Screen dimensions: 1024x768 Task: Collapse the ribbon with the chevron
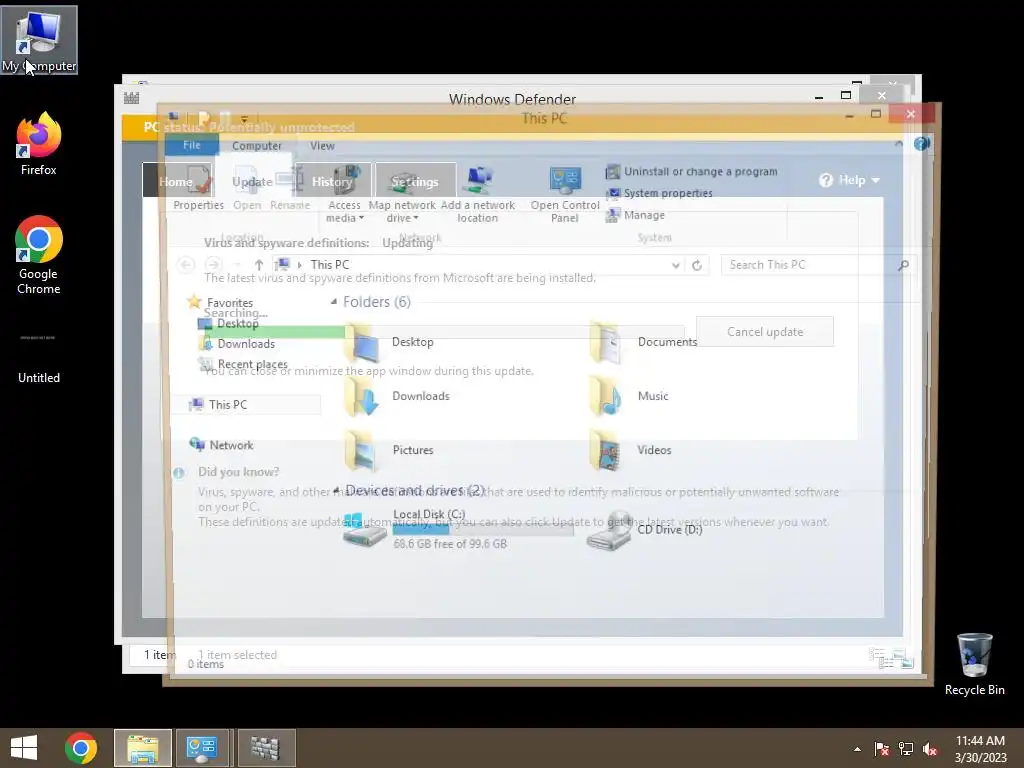899,144
